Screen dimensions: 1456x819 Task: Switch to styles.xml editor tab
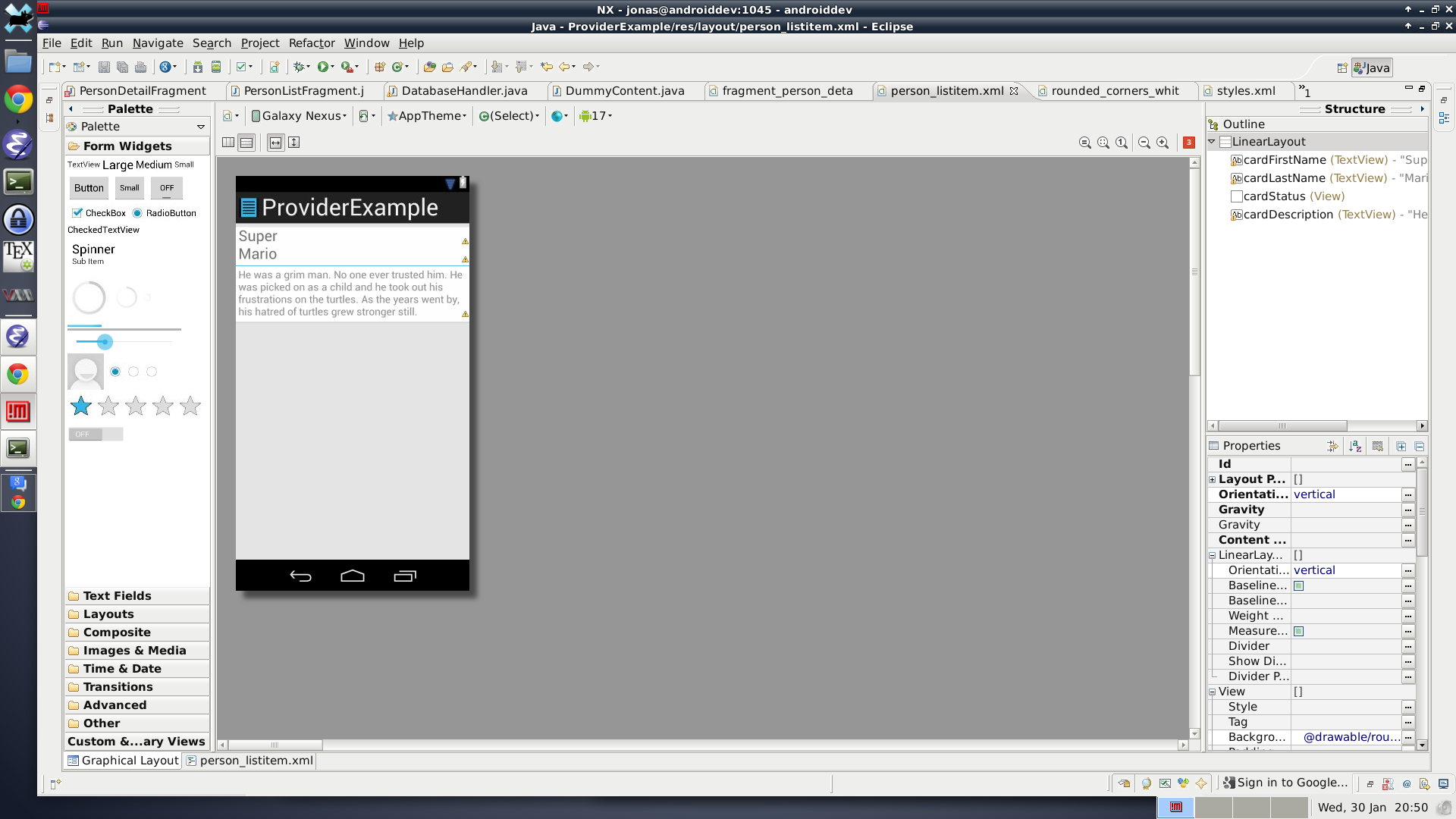tap(1245, 91)
